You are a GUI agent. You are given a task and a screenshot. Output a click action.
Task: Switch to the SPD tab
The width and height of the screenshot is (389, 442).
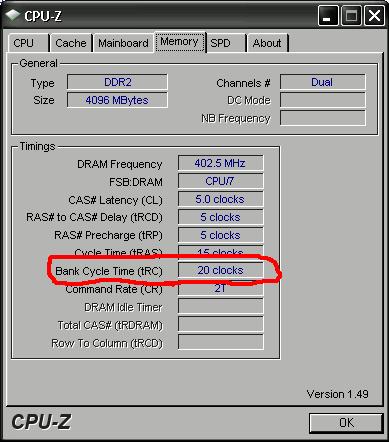point(226,43)
